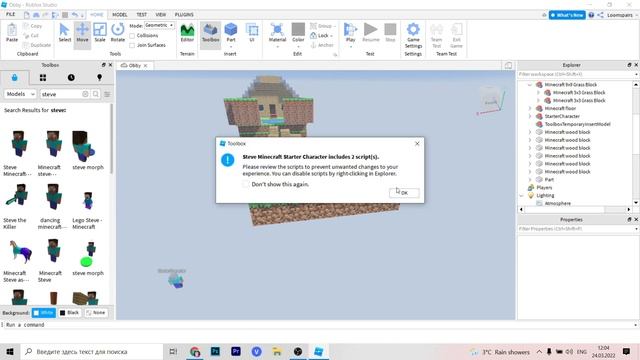Open the Mode Geometric dropdown
Image resolution: width=640 pixels, height=360 pixels.
[159, 25]
